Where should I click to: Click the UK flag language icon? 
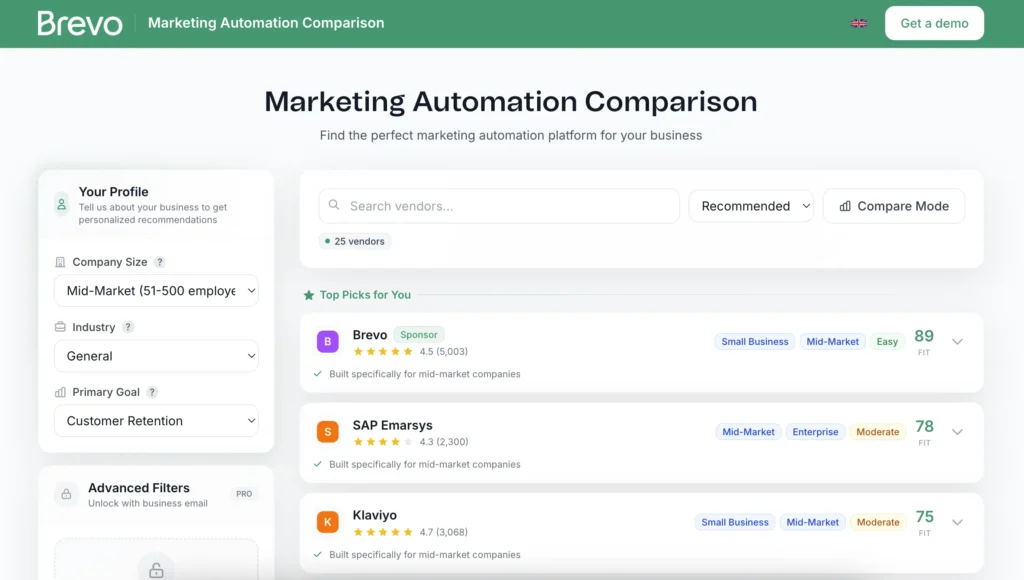(858, 22)
